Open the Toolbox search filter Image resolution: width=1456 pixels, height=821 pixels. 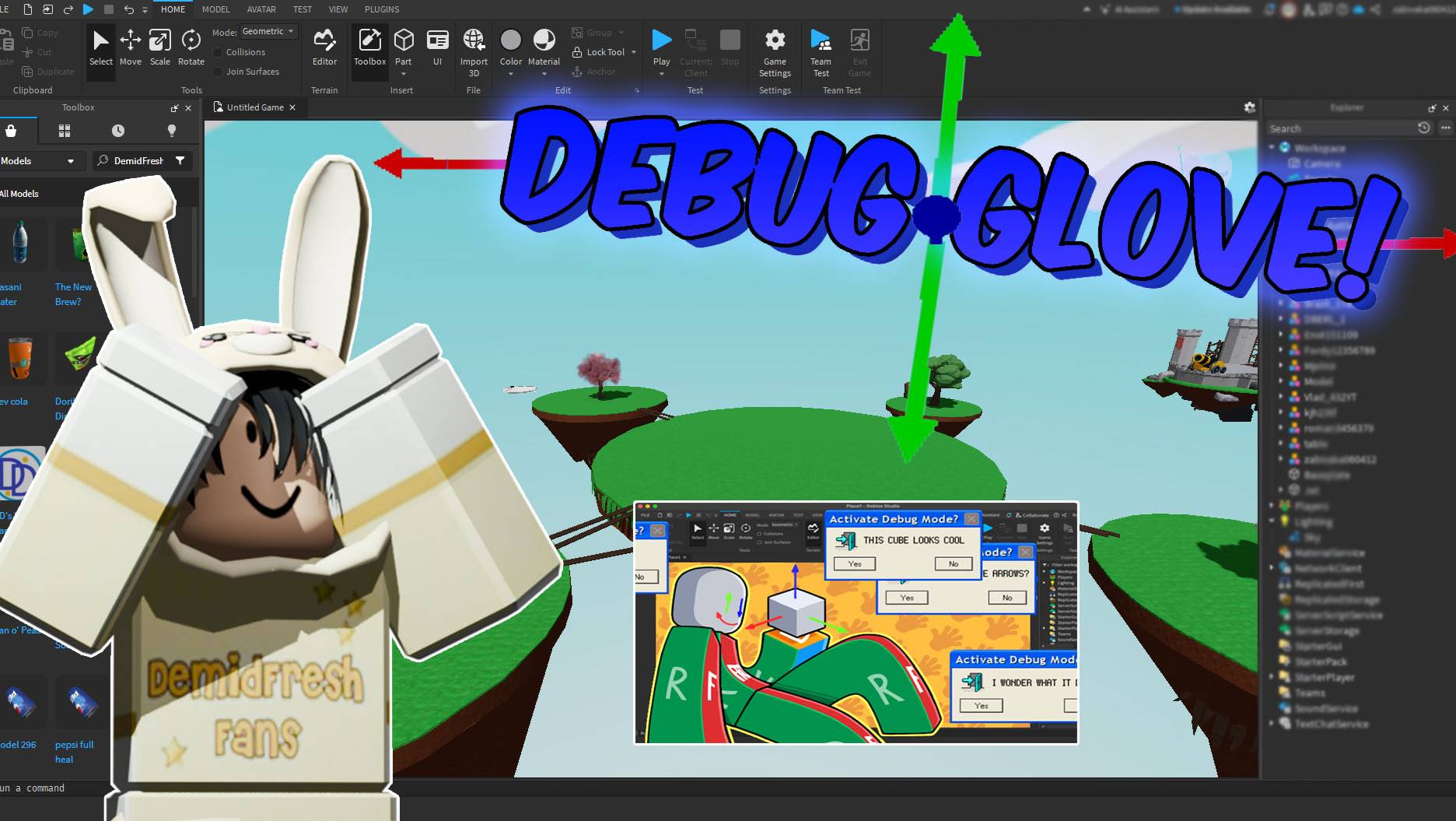[180, 160]
